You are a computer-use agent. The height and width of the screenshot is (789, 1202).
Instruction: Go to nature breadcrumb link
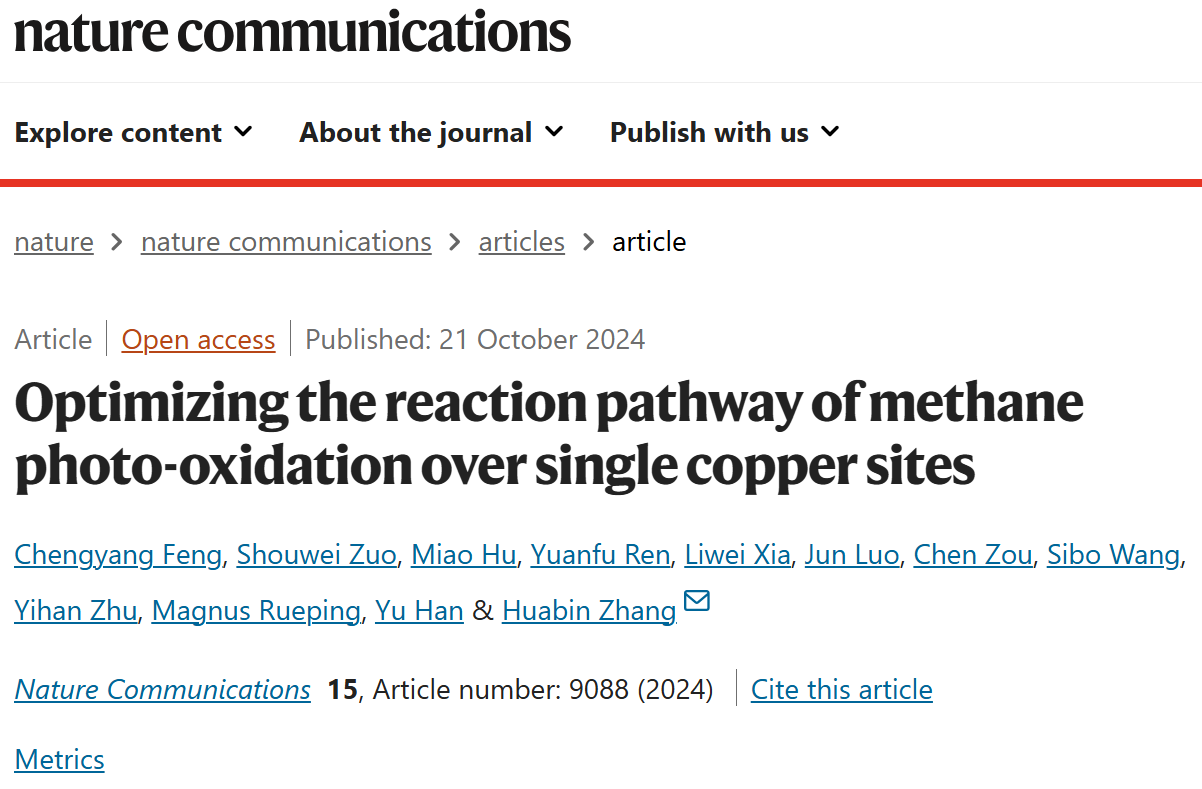coord(54,242)
